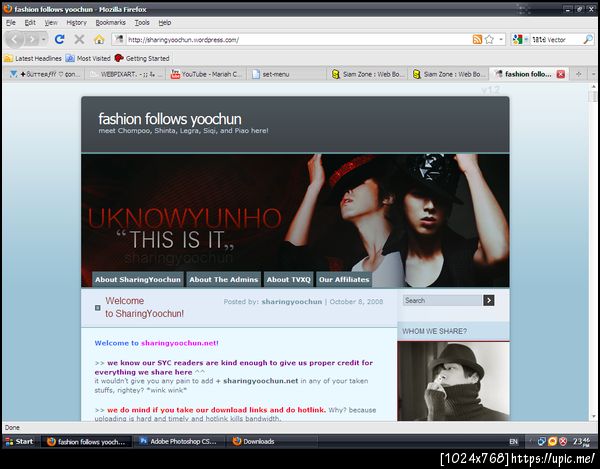Click the red crossed-circle system tray icon
Screen dimensions: 600x469
pos(563,441)
